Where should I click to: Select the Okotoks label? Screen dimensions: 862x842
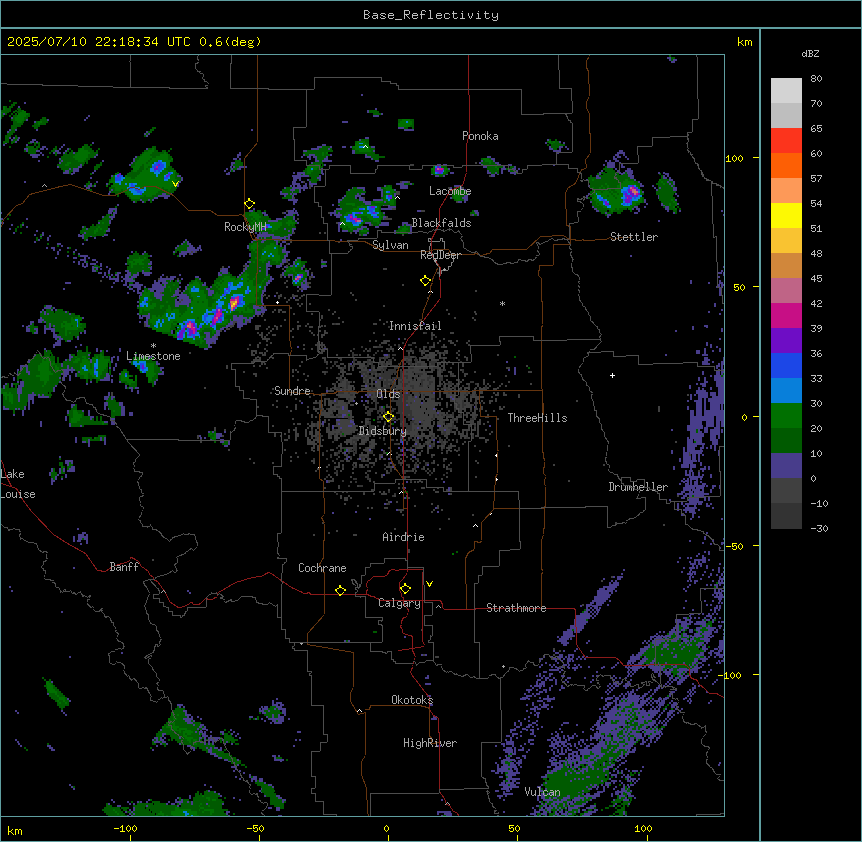coord(412,700)
